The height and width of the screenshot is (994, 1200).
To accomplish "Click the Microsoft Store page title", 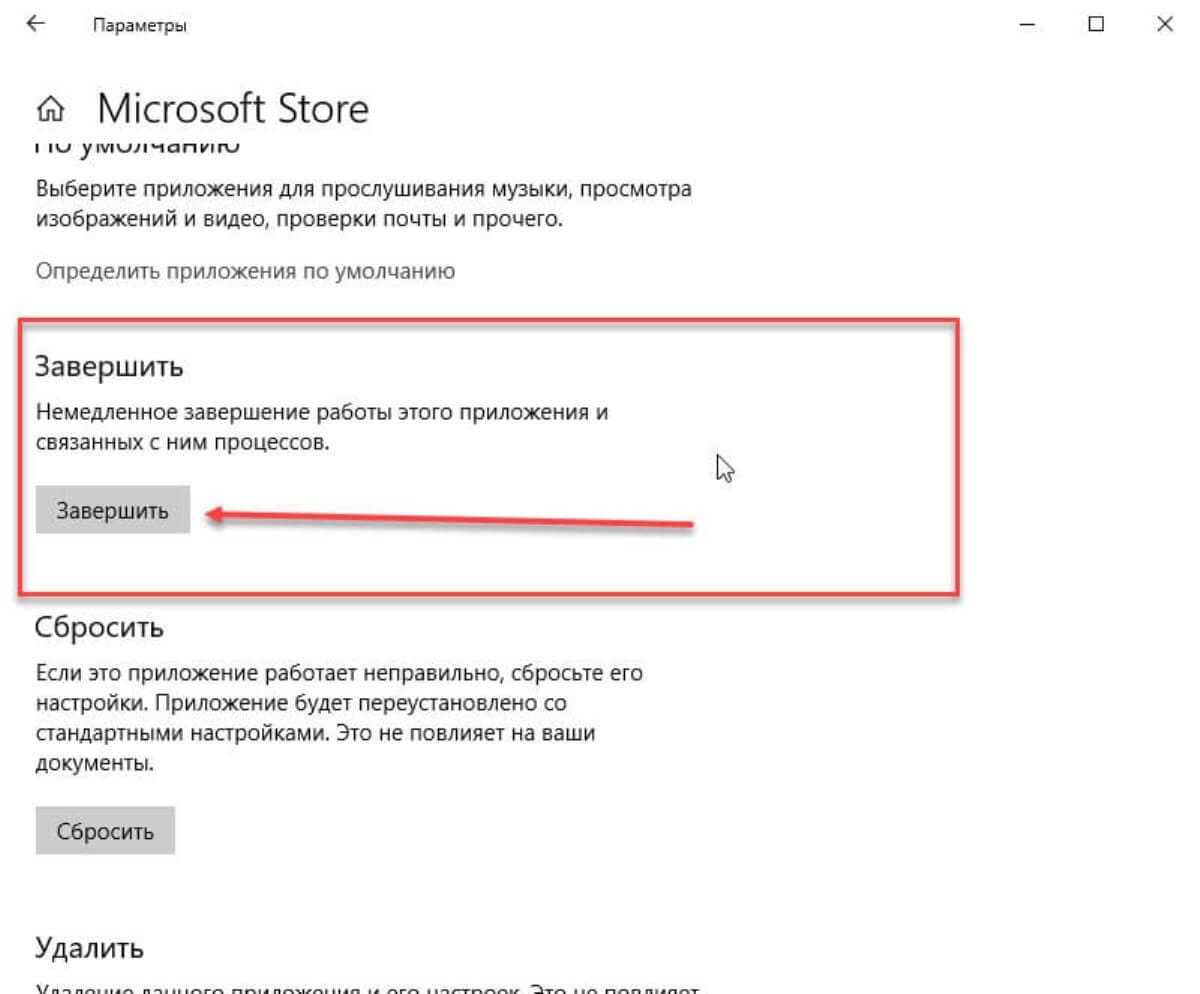I will coord(233,108).
